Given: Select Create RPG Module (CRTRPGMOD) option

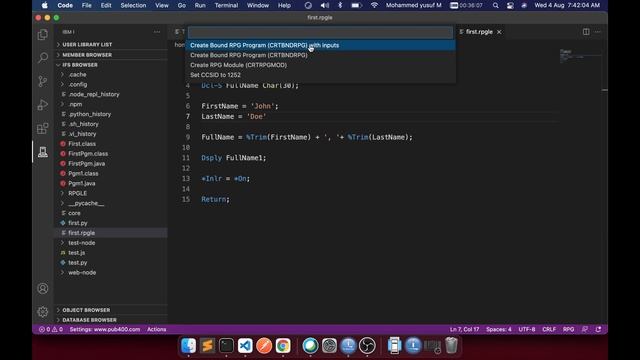Looking at the screenshot, I should coord(320,65).
